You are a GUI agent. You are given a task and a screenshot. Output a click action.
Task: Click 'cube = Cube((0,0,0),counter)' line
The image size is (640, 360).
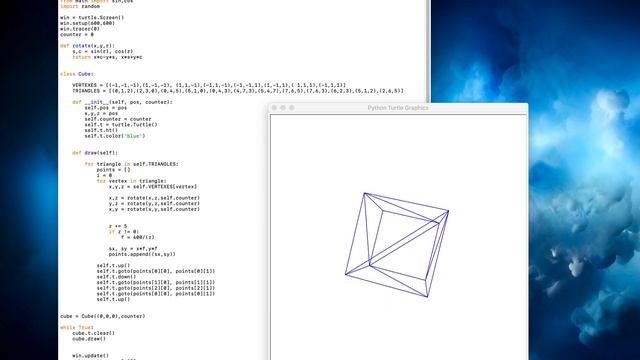point(102,317)
